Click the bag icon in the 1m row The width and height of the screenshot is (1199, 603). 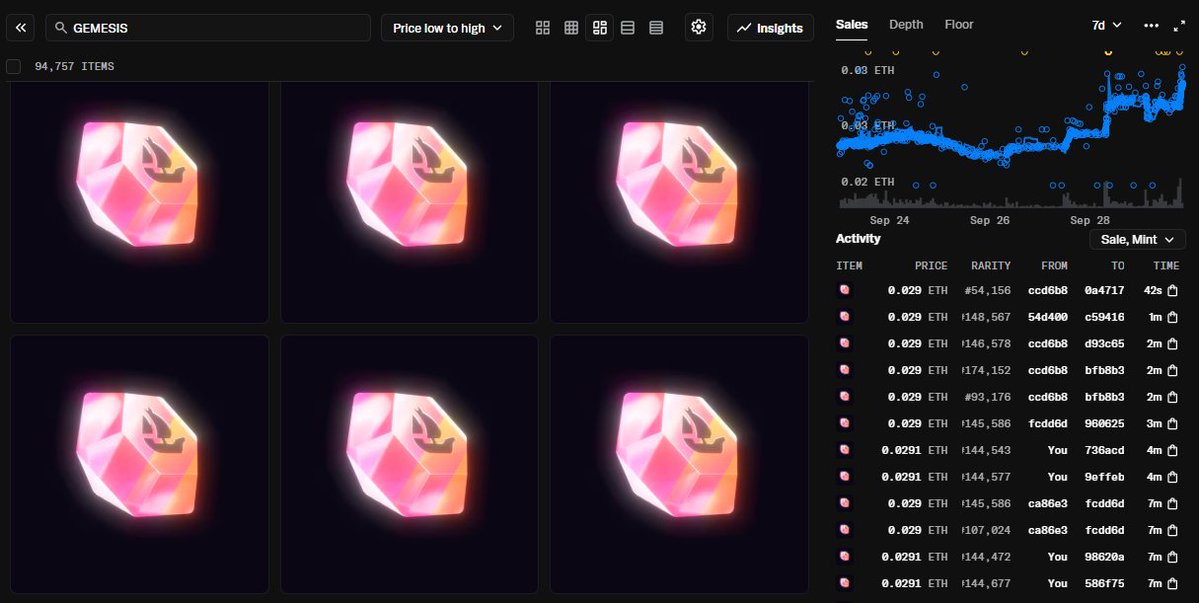(1172, 317)
